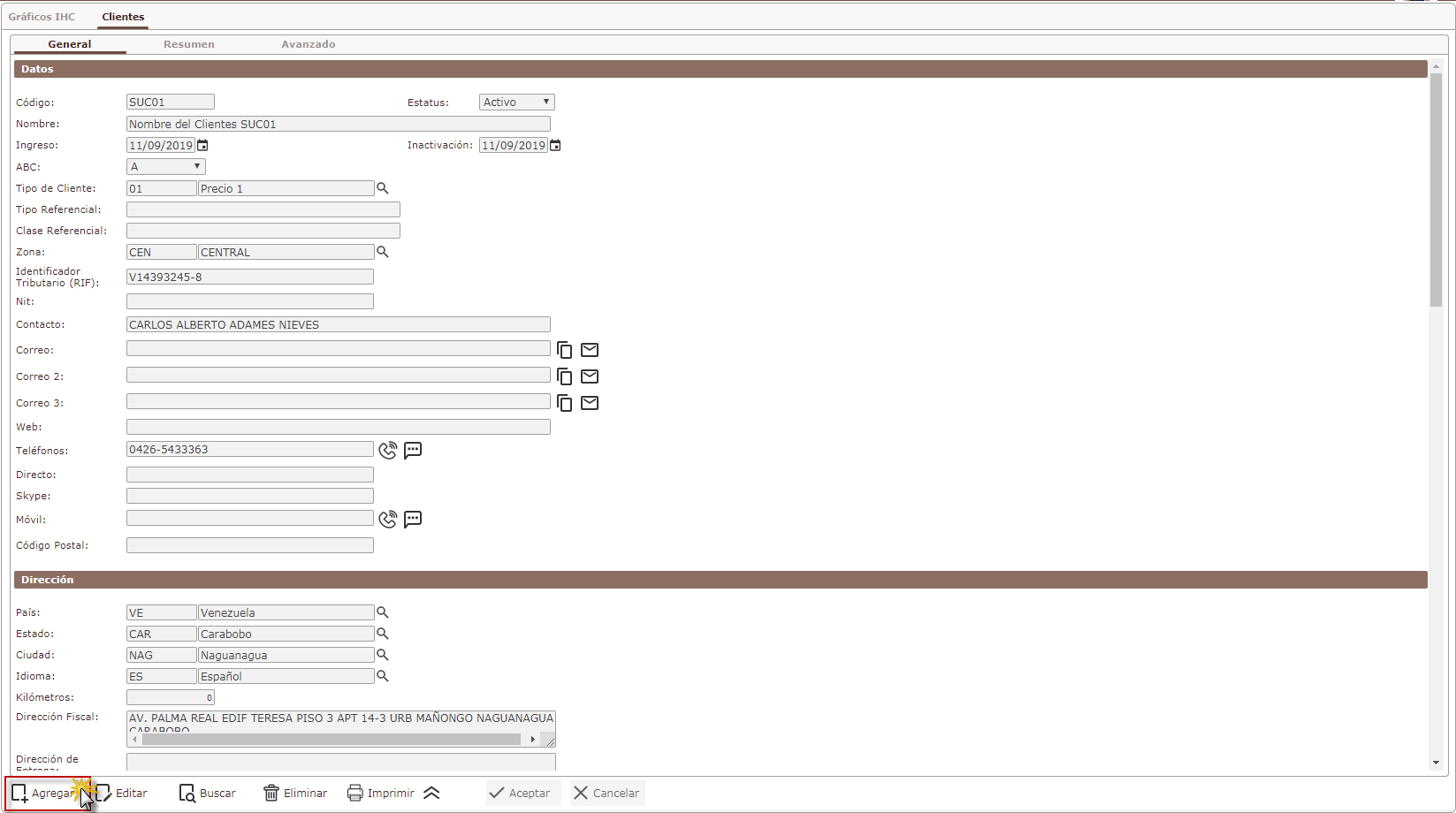Open the Ciudad lookup magnifier
Viewport: 1456px width, 813px height.
pos(383,655)
